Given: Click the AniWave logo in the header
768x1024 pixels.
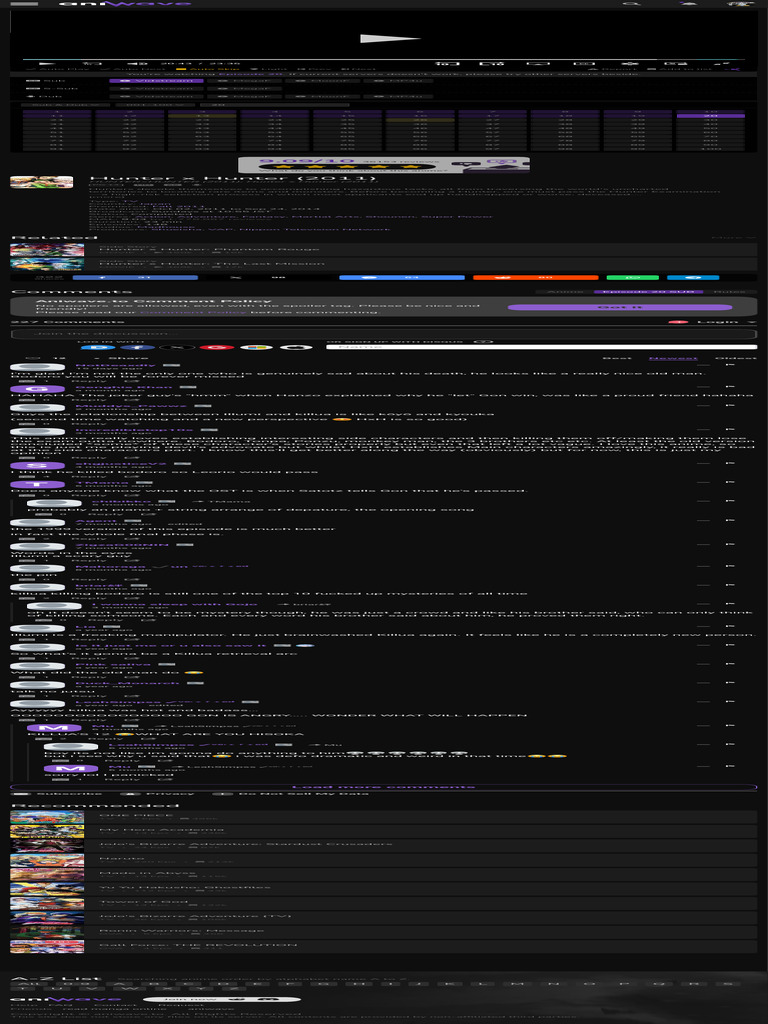Looking at the screenshot, I should click(125, 3).
